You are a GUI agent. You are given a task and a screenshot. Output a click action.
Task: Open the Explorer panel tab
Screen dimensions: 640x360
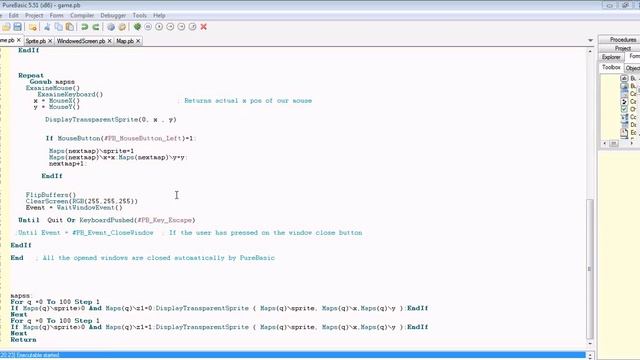click(x=611, y=57)
